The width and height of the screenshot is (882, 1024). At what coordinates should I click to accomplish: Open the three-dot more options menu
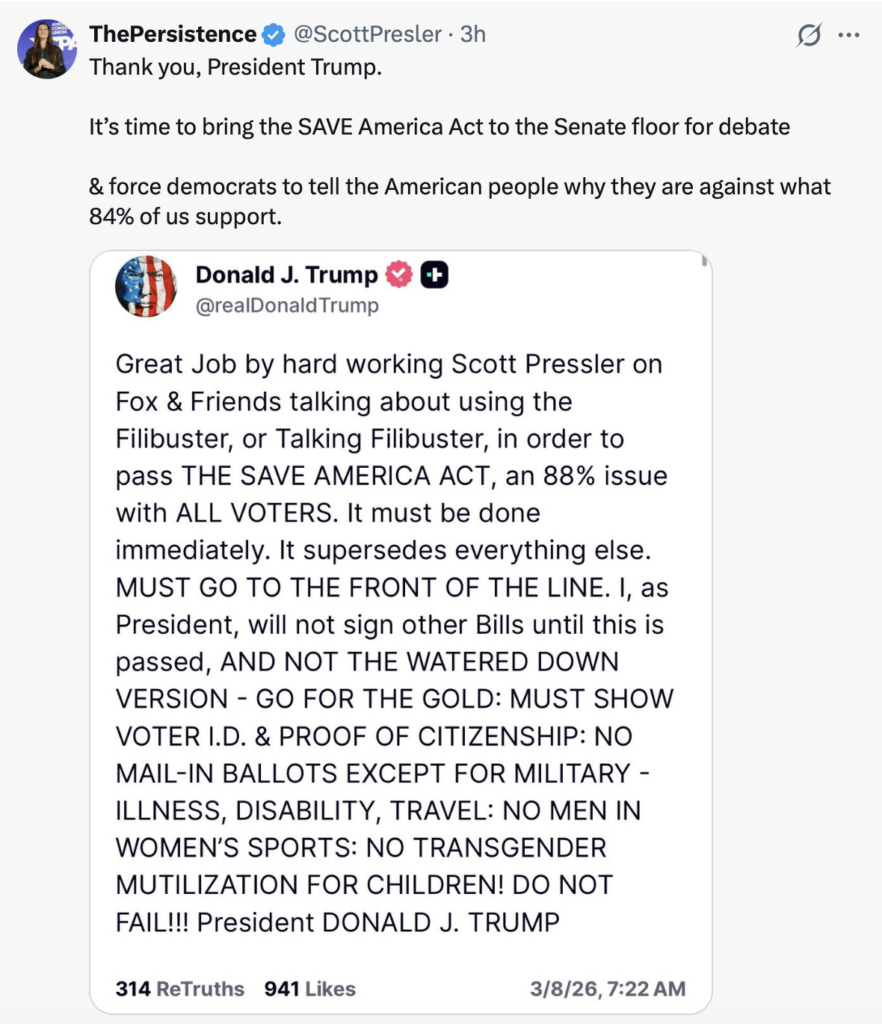848,35
